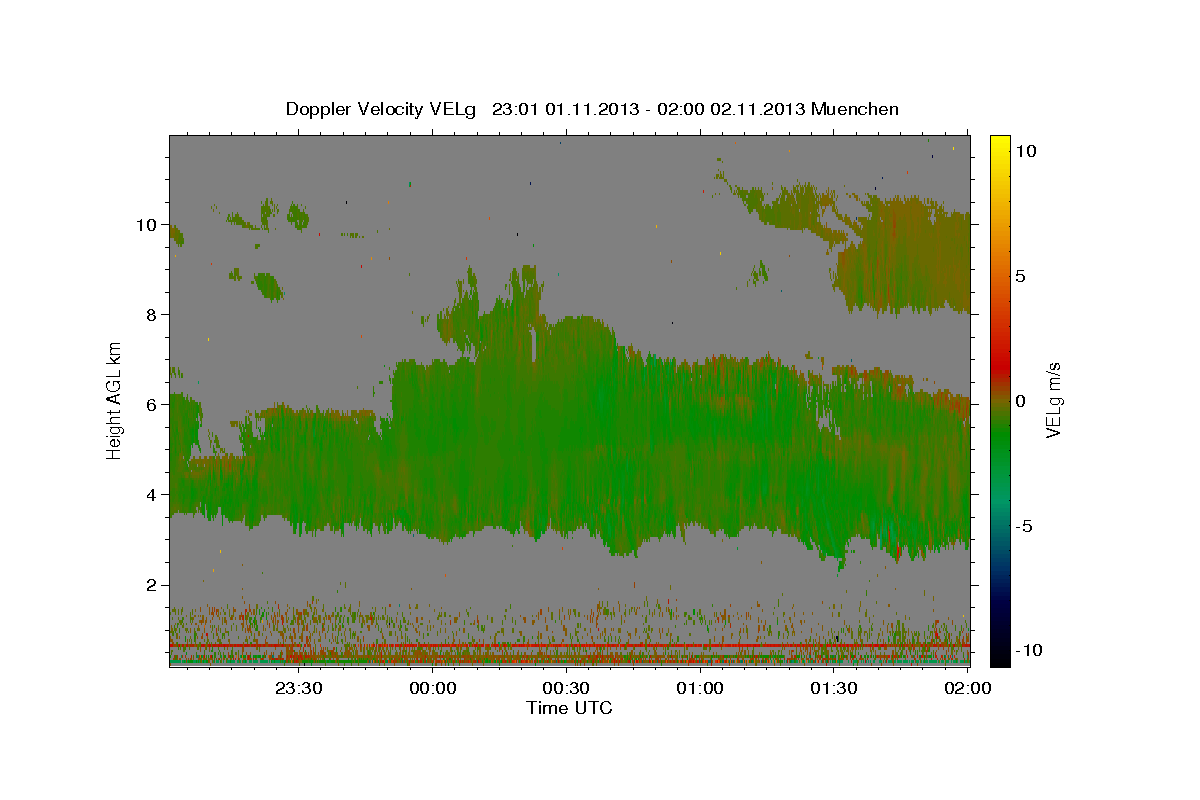This screenshot has width=1200, height=800.
Task: Select the 00:30 time tick label
Action: pyautogui.click(x=566, y=688)
